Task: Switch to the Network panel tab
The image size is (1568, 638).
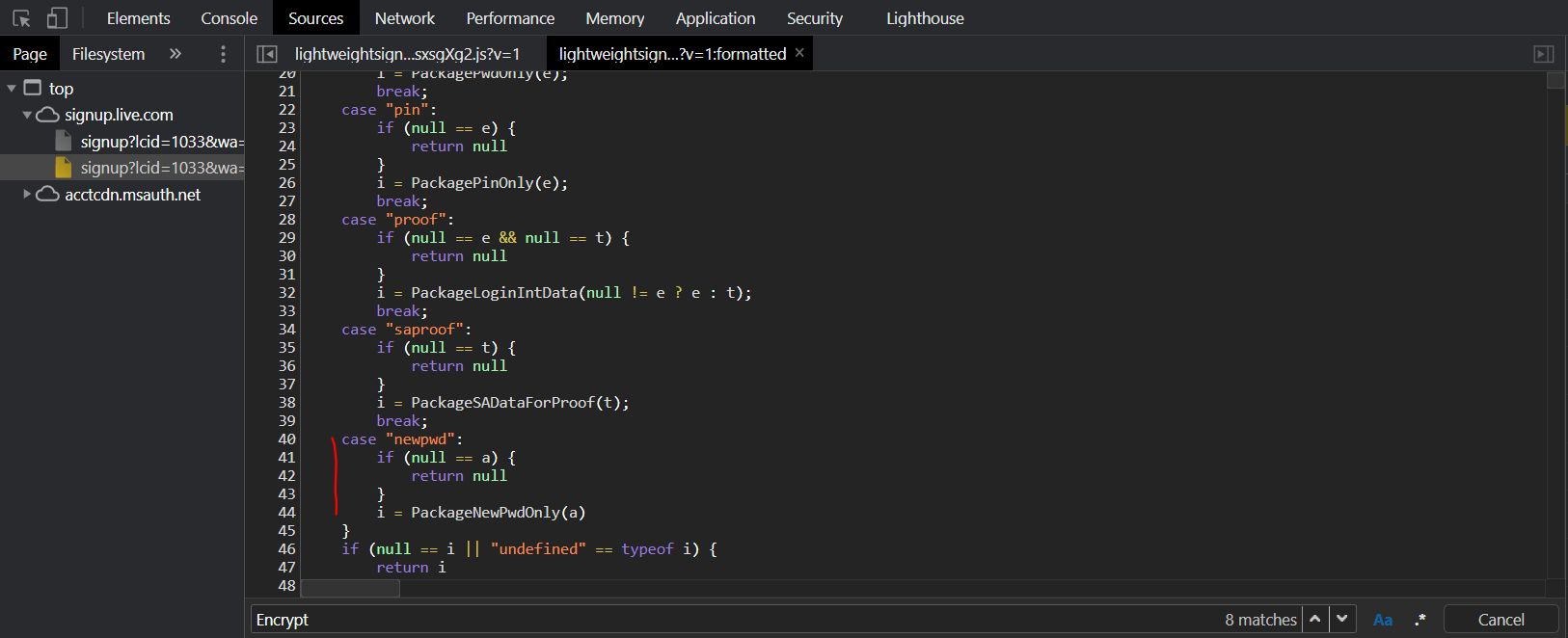Action: [x=404, y=18]
